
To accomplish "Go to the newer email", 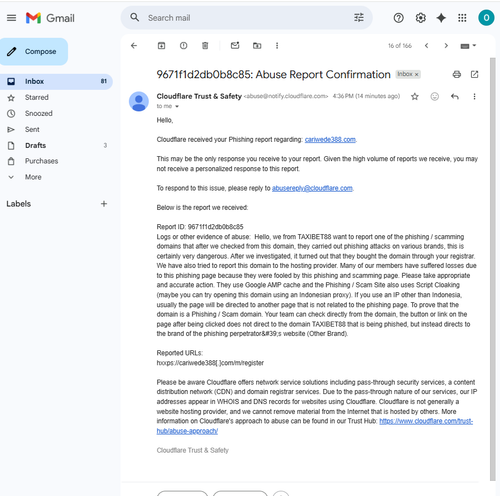I will coord(426,46).
